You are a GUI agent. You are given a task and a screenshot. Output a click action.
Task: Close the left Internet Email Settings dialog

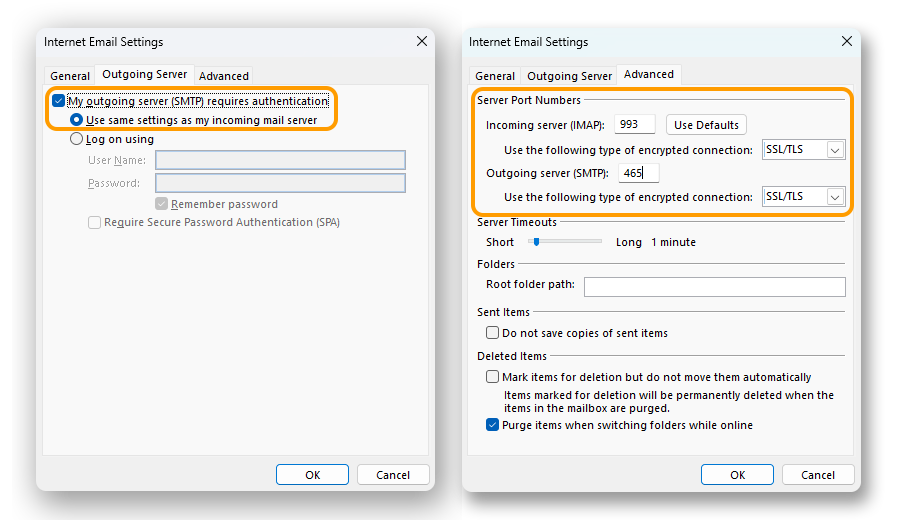click(x=421, y=42)
